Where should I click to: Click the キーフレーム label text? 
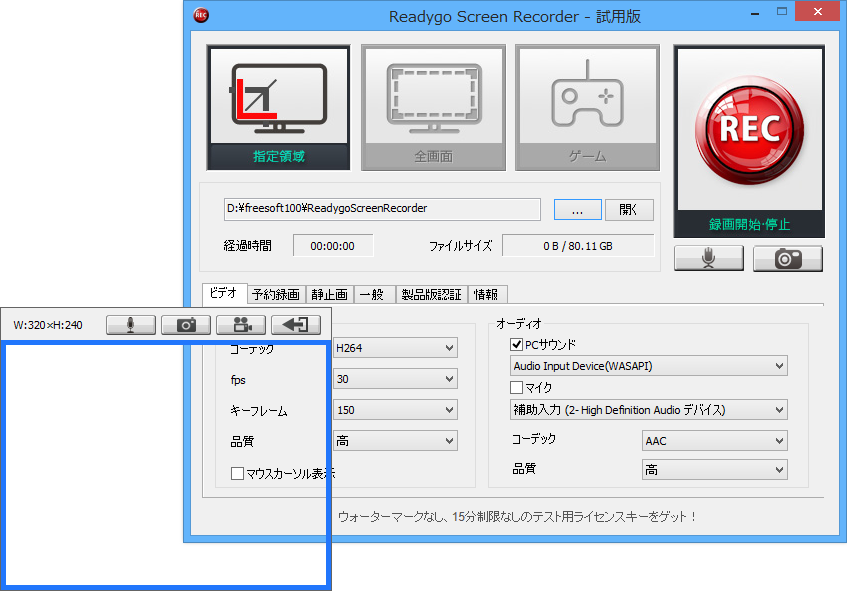(x=259, y=411)
